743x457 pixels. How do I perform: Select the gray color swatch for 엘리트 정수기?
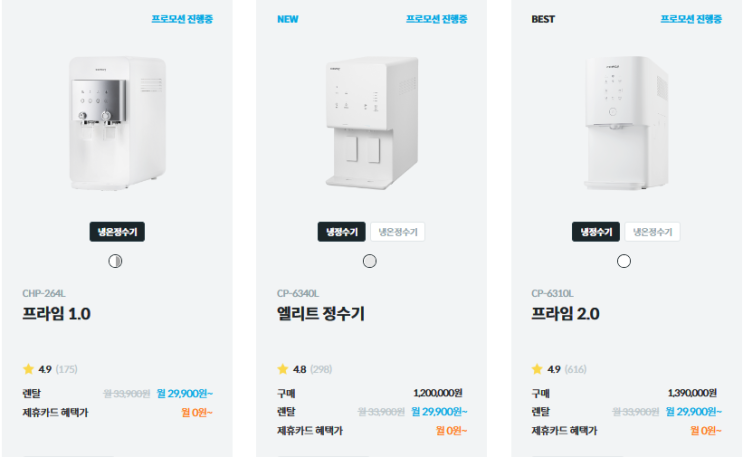pyautogui.click(x=370, y=261)
